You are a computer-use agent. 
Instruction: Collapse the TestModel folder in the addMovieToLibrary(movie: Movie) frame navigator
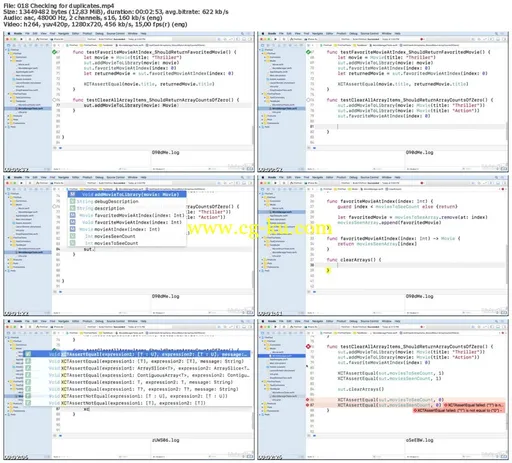click(x=11, y=101)
